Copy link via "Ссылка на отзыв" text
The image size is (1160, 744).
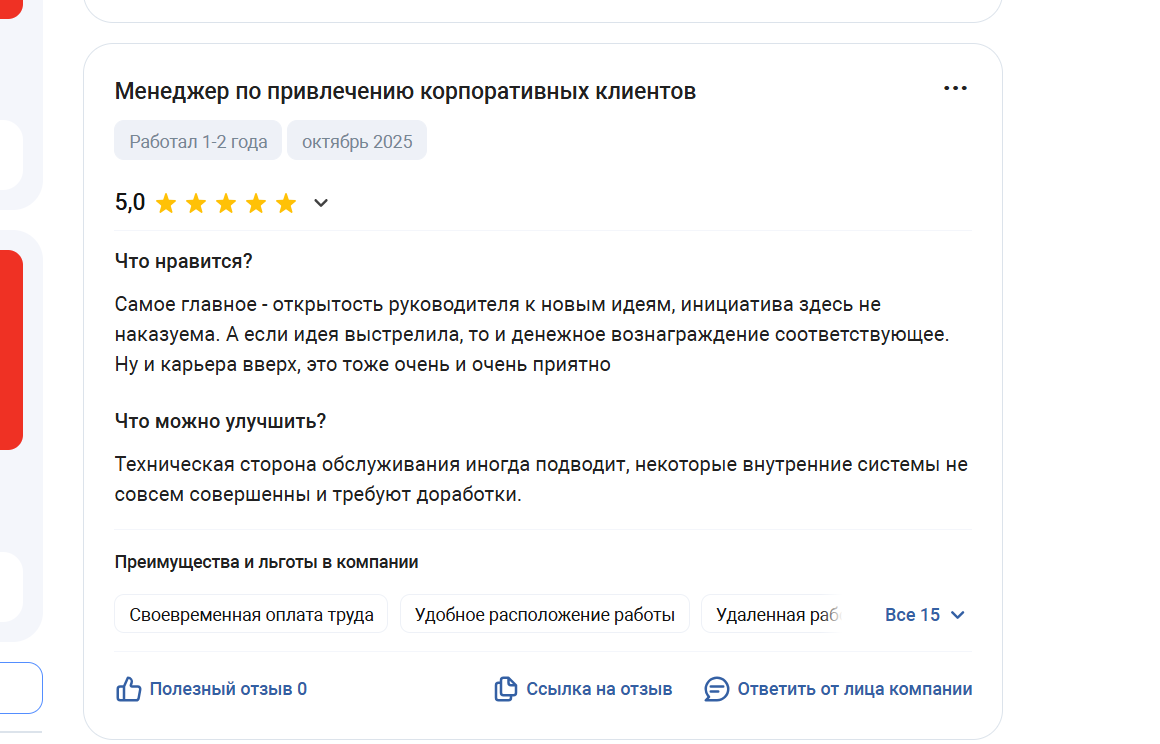tap(599, 689)
